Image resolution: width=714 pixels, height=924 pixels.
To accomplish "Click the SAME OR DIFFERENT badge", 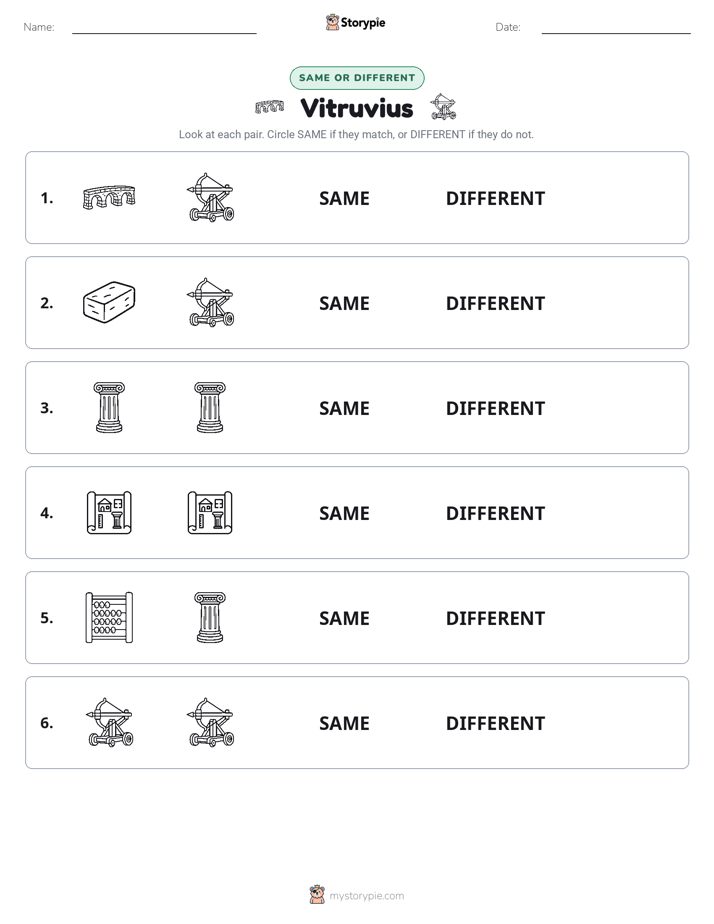I will point(357,78).
